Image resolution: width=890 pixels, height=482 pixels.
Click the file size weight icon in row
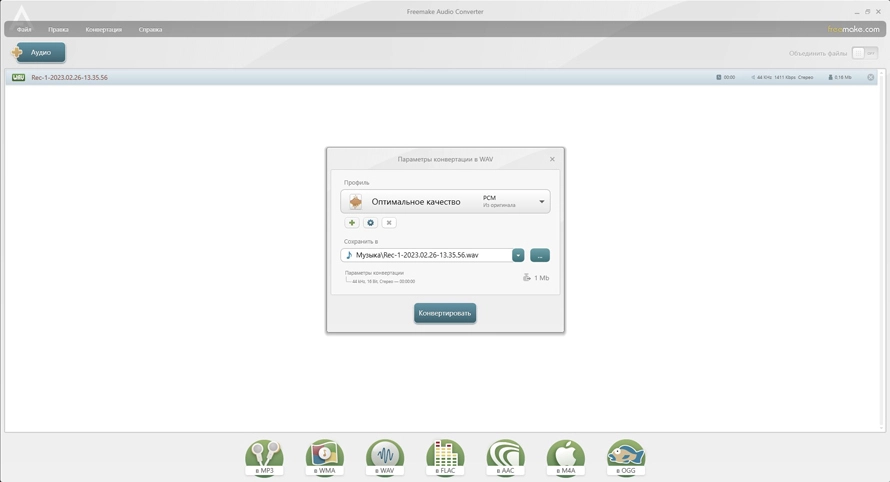(x=830, y=77)
